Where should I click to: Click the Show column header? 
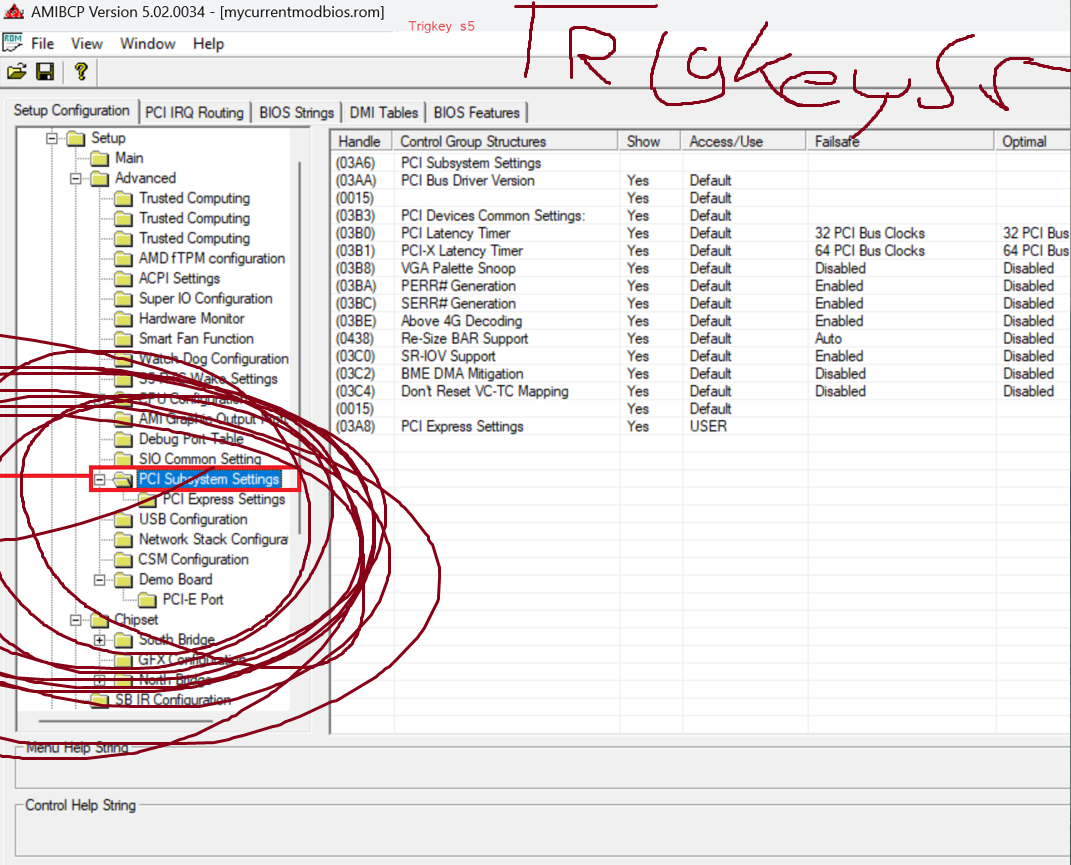650,141
